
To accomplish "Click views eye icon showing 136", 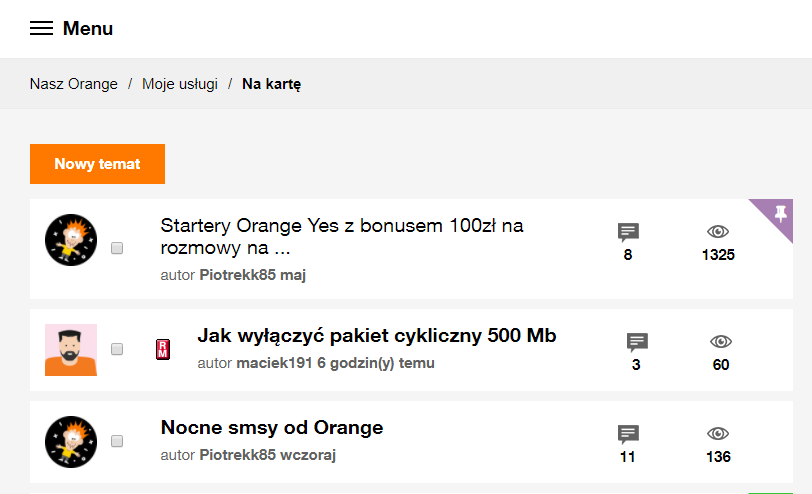I will [717, 434].
